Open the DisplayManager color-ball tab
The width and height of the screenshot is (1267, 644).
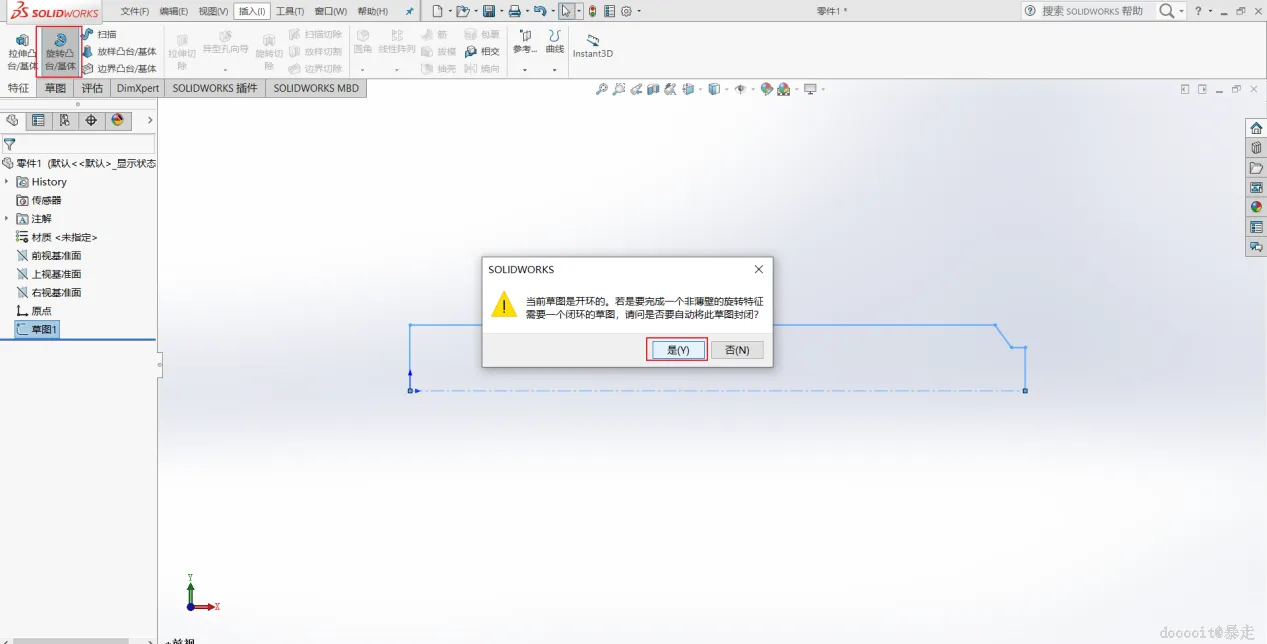point(117,120)
